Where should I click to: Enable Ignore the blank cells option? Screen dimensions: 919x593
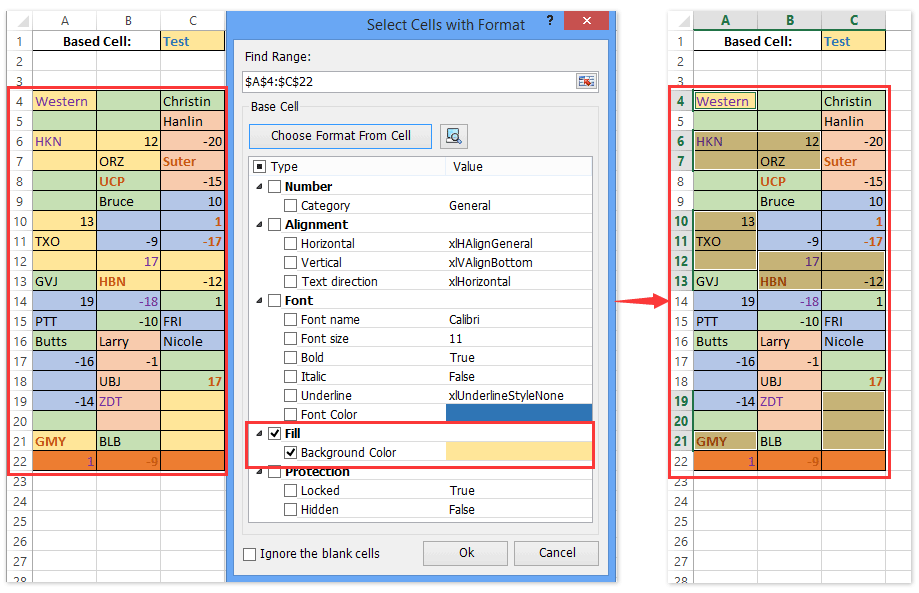pyautogui.click(x=249, y=553)
